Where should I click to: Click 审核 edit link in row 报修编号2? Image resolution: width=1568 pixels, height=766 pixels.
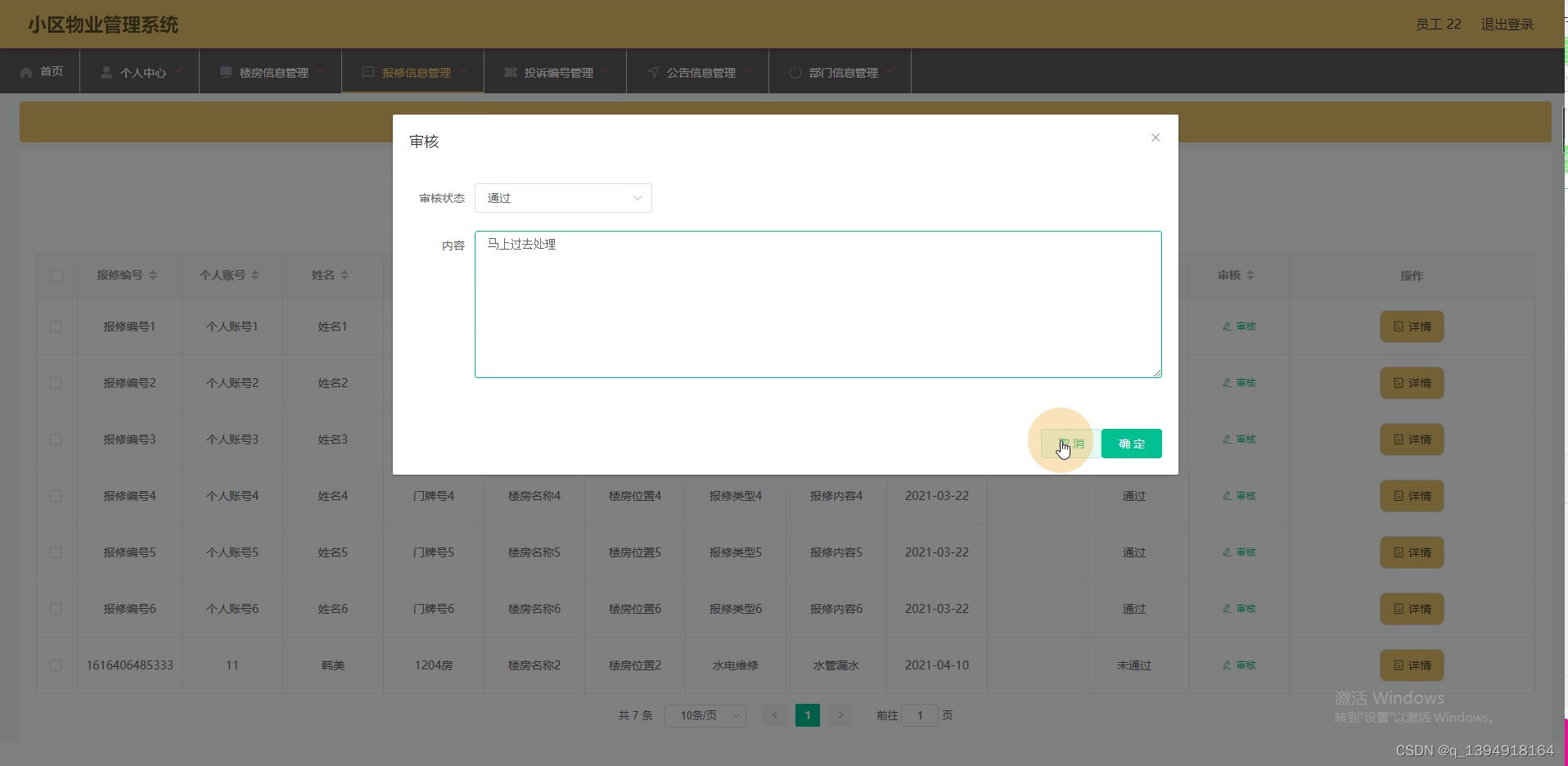click(x=1239, y=383)
